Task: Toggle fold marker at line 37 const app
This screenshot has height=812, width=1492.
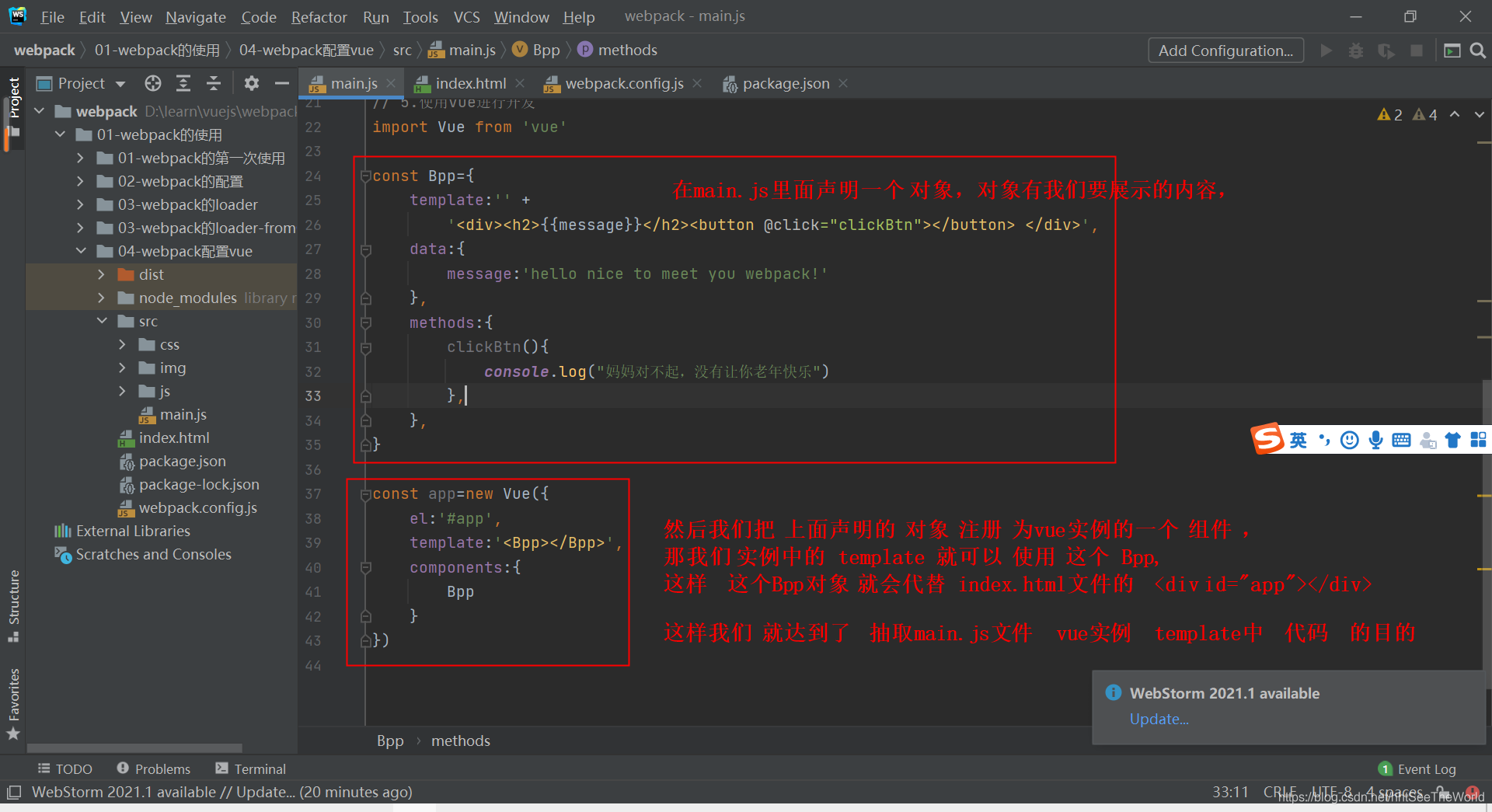Action: tap(366, 493)
